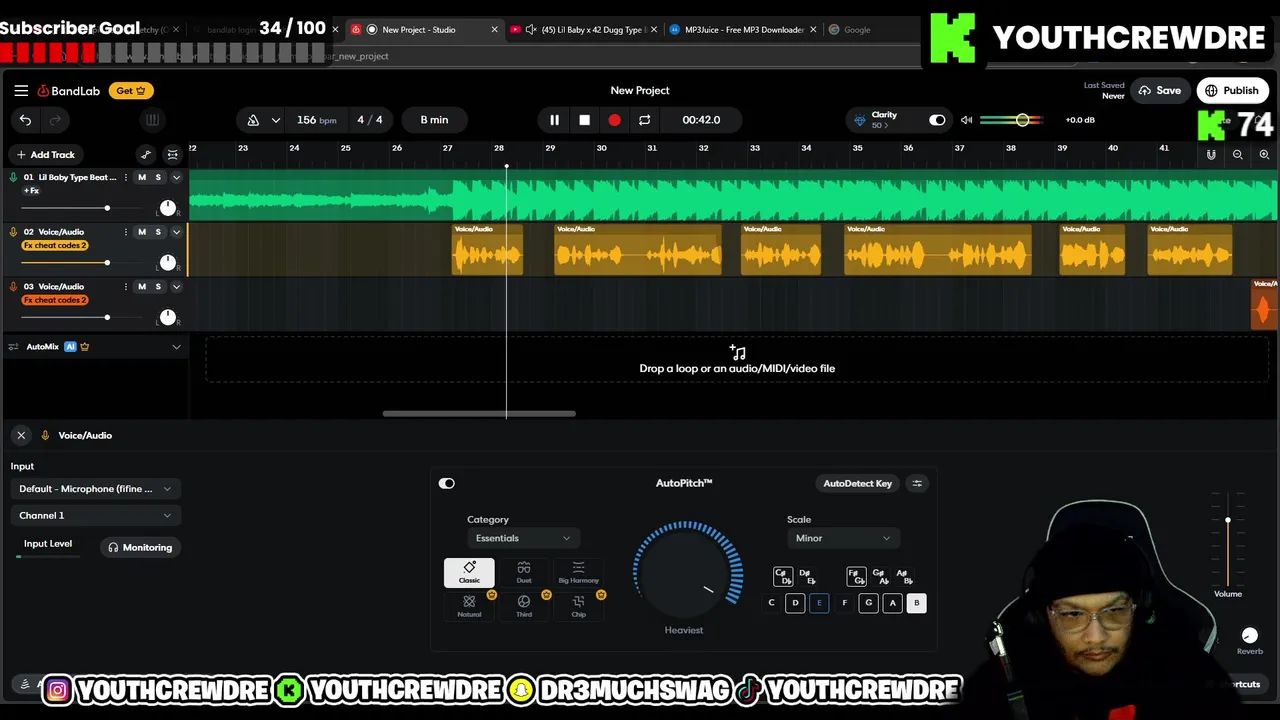Select the Duet AutoPitch preset
The width and height of the screenshot is (1280, 720).
[524, 573]
